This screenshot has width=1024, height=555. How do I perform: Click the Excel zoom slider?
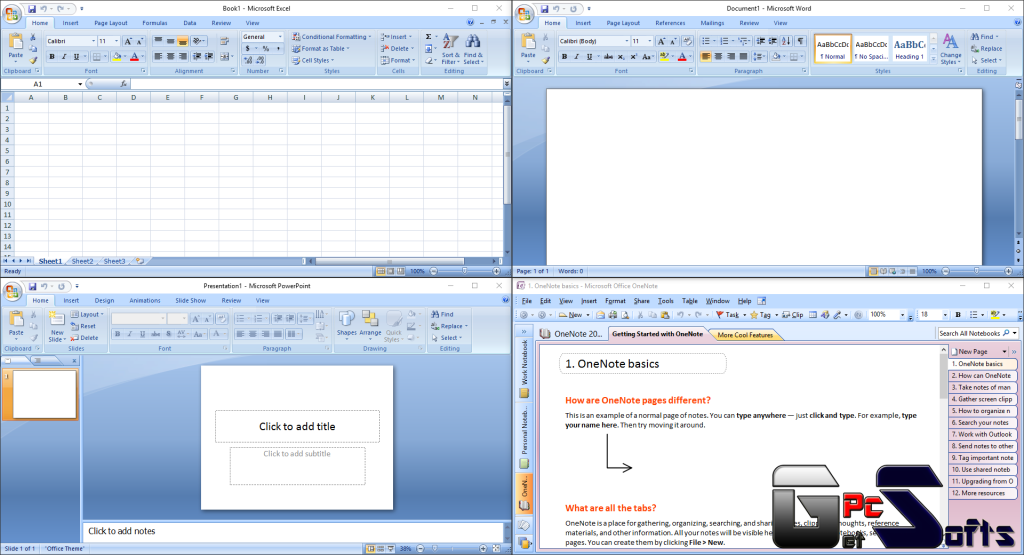pyautogui.click(x=464, y=271)
